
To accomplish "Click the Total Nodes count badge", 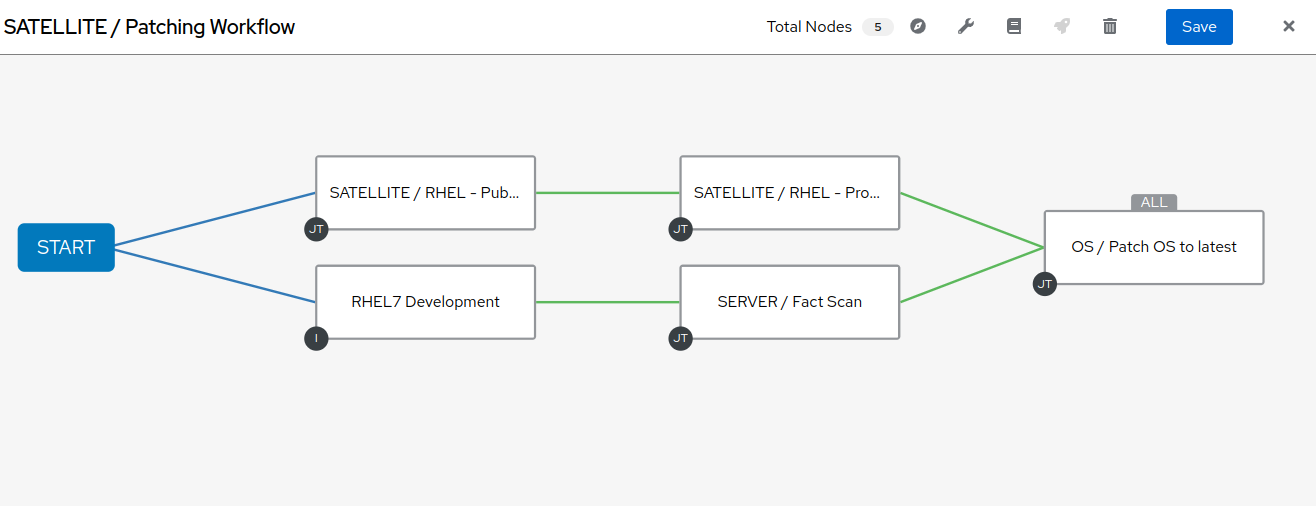I will [878, 27].
